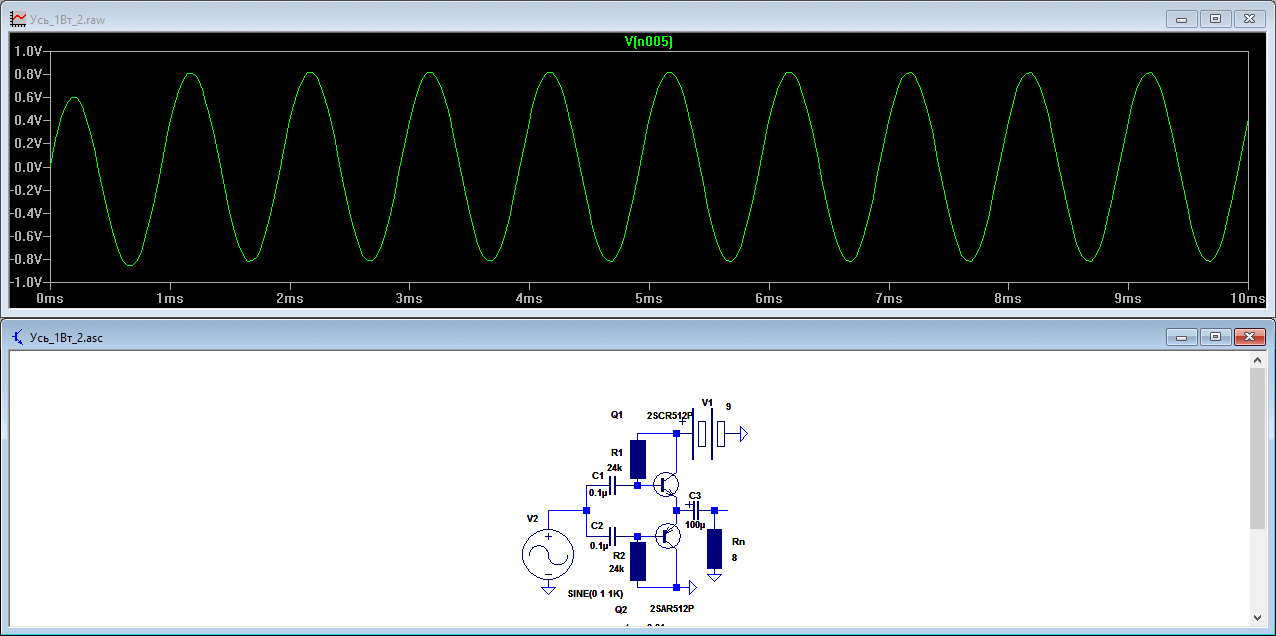Select capacitor C2 symbol

pos(612,535)
